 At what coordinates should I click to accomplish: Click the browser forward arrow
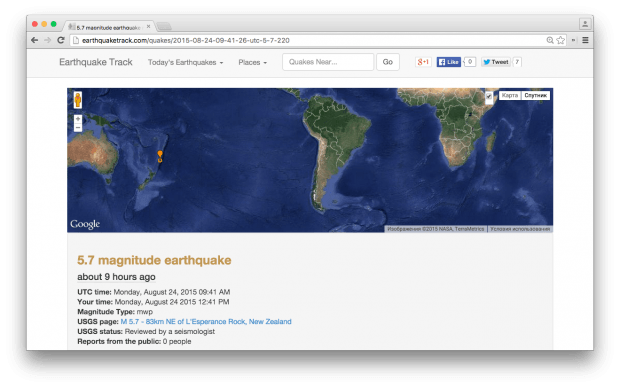click(x=48, y=40)
